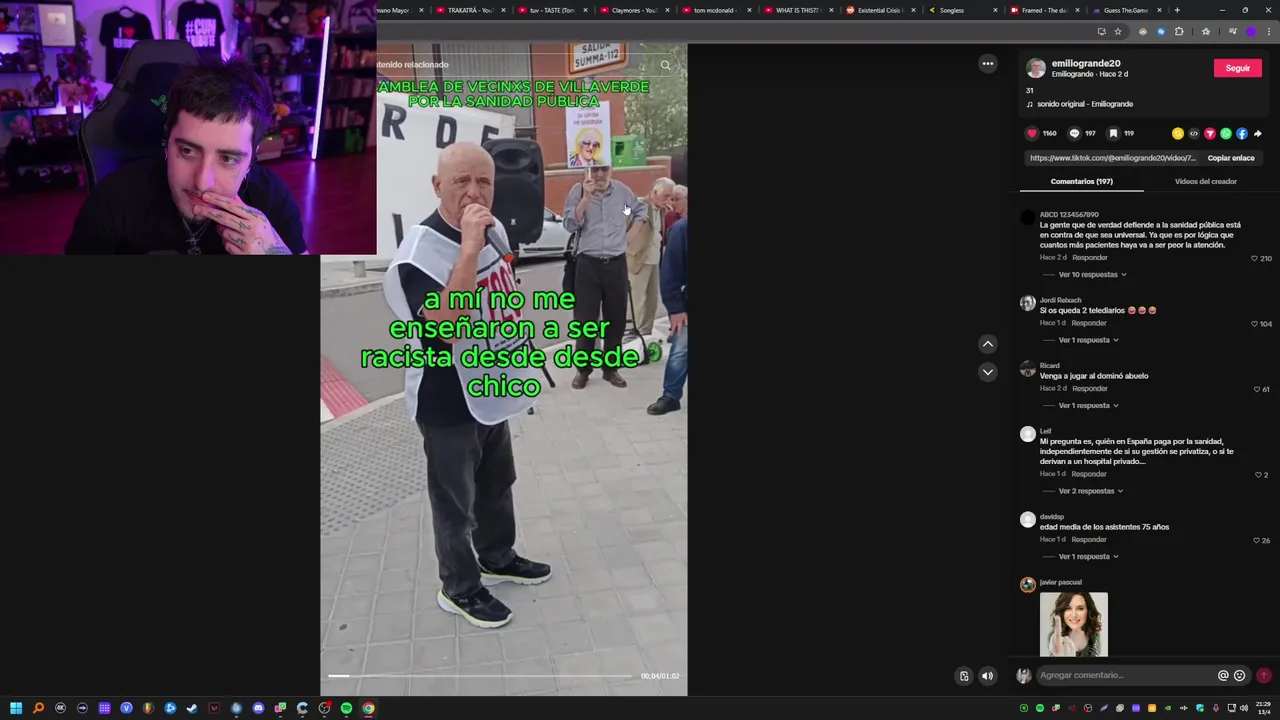This screenshot has width=1280, height=720.
Task: Share the video to WhatsApp
Action: (1226, 133)
